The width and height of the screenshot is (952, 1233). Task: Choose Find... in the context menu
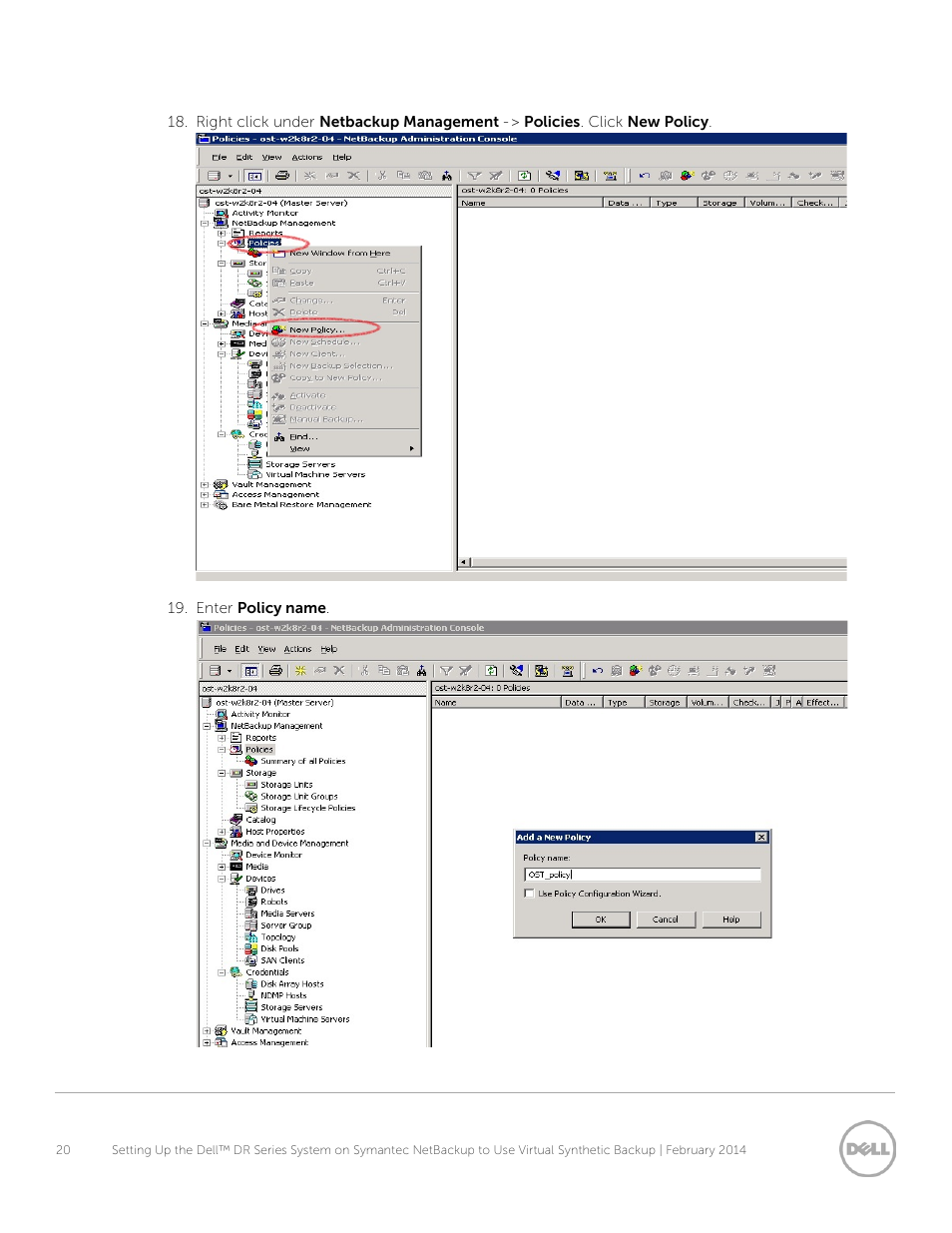pos(344,437)
